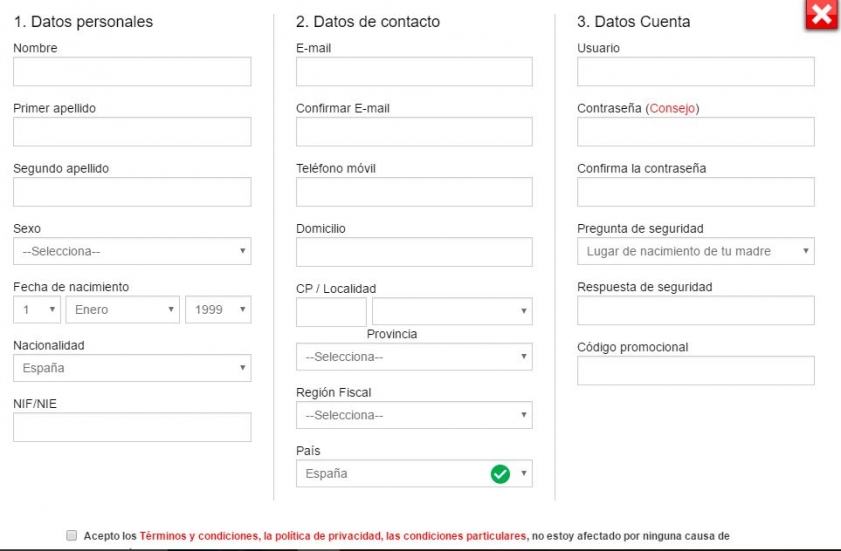Focus the Teléfono móvil input field

point(414,192)
